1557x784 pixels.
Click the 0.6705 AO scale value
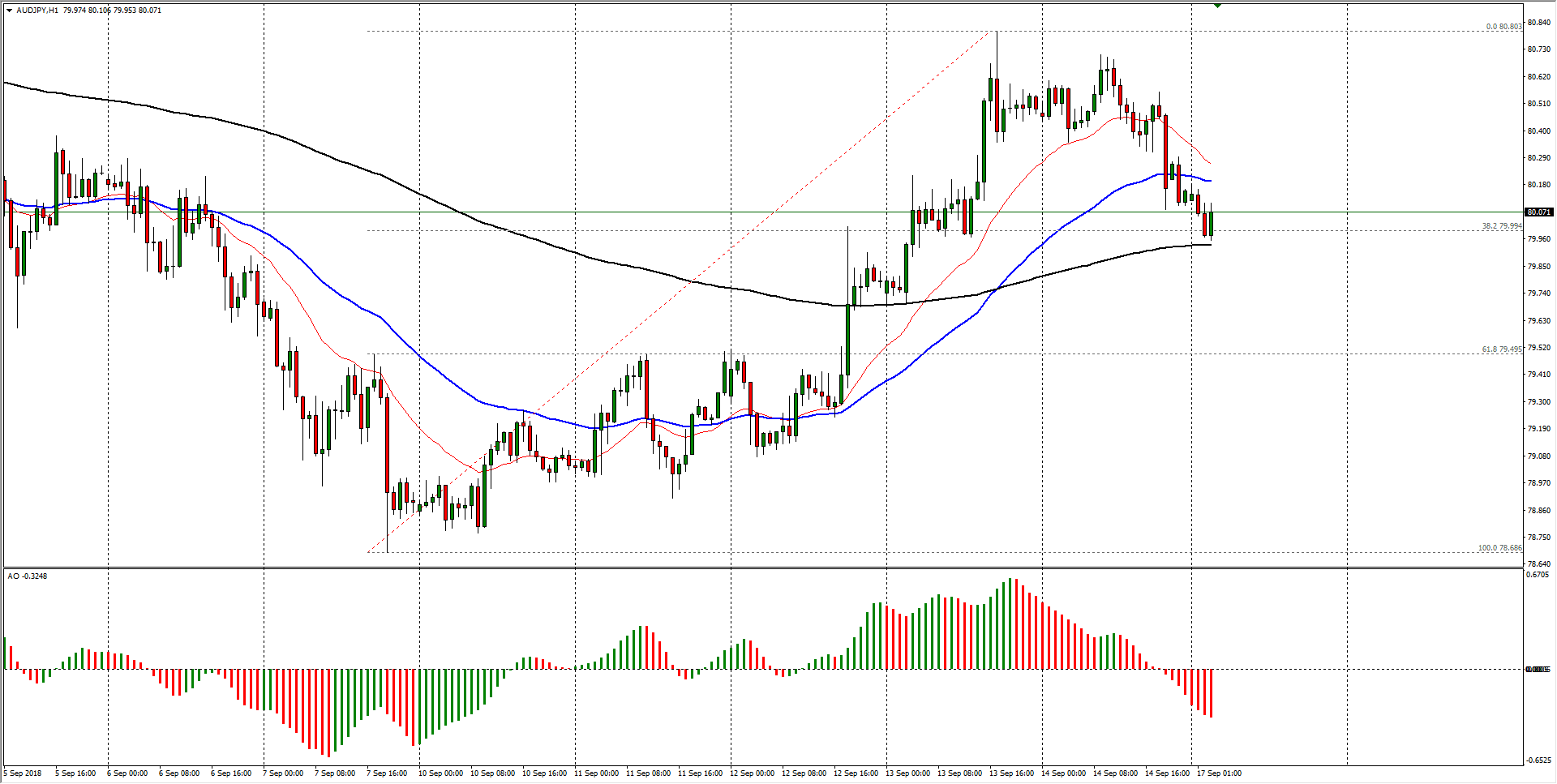pos(1538,575)
